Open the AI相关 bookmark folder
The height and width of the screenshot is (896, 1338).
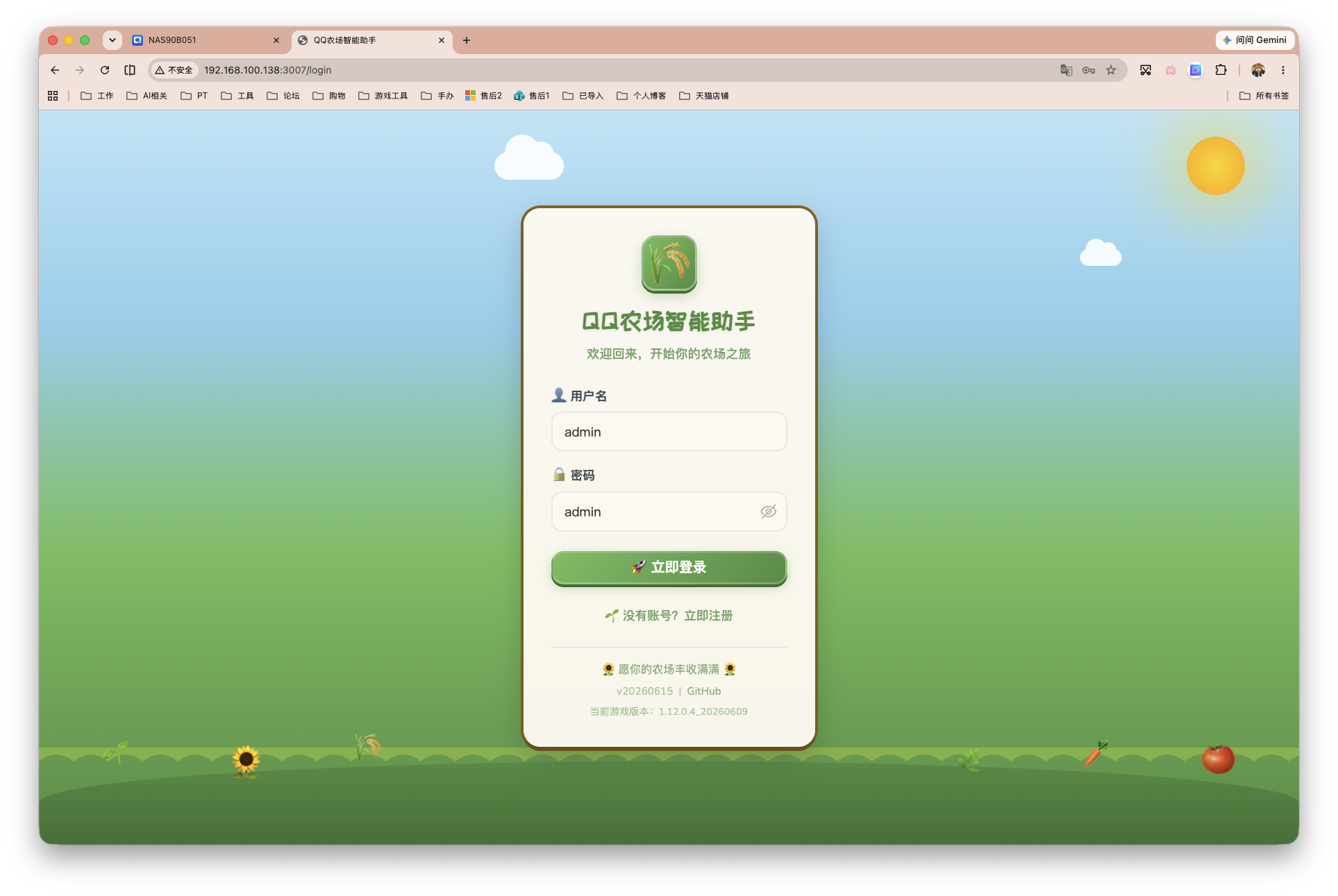coord(147,96)
